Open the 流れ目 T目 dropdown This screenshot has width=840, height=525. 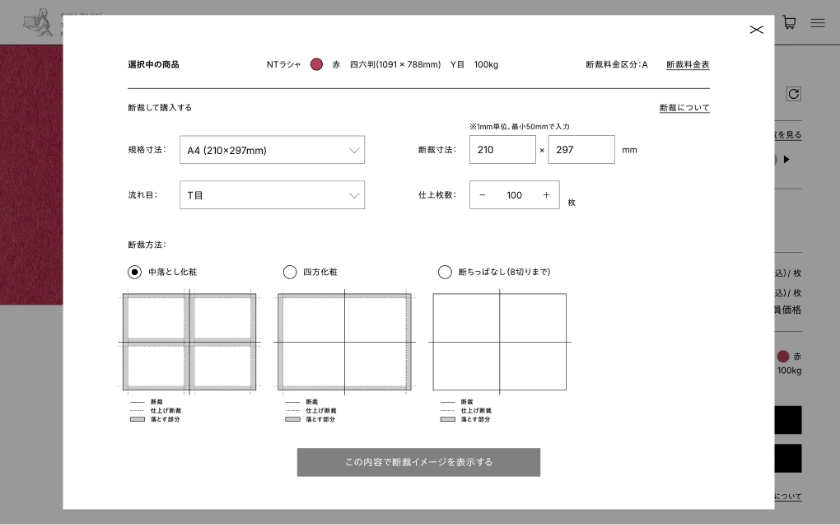[272, 194]
